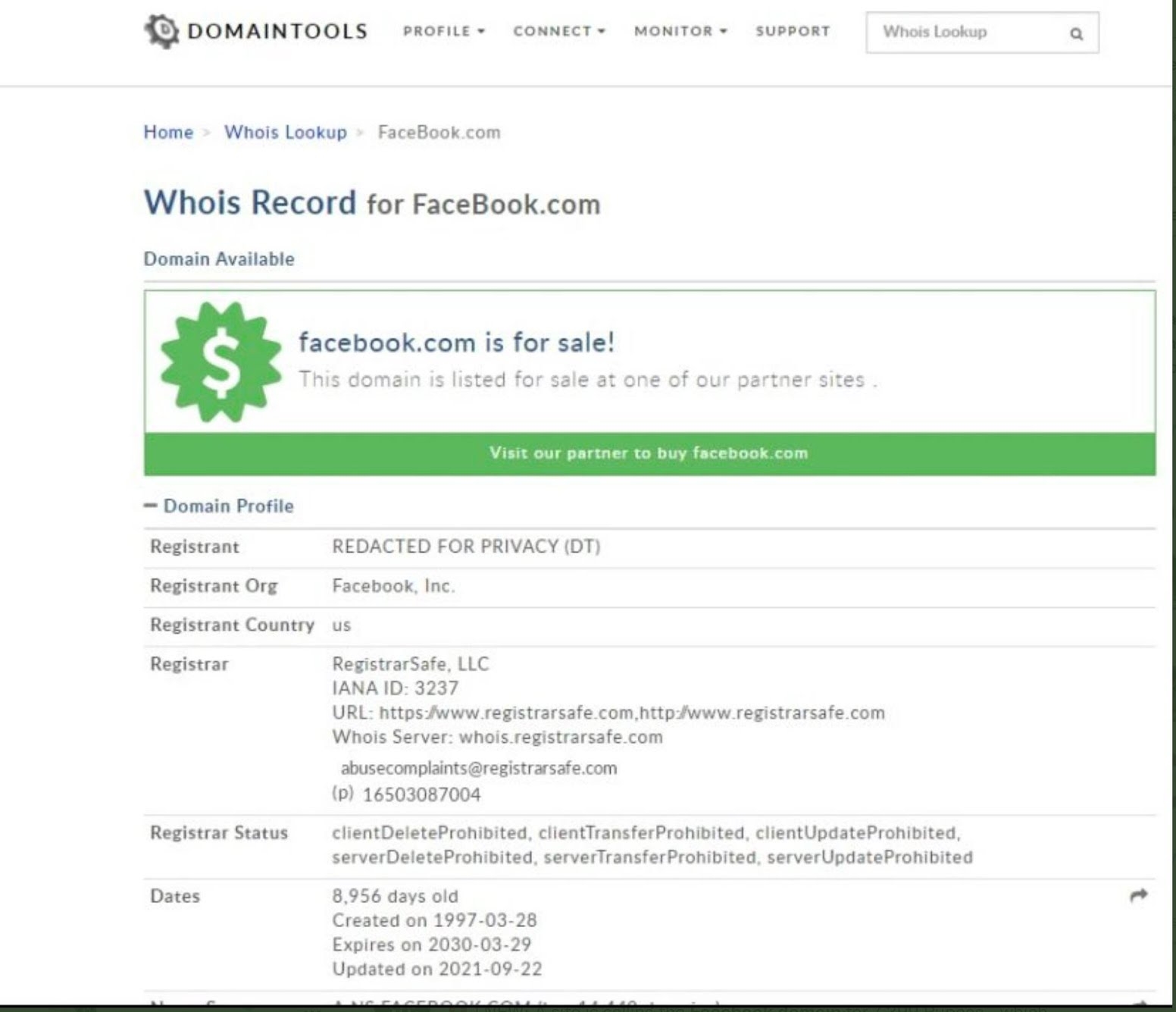Click the 'Dates' row label
Image resolution: width=1176 pixels, height=1012 pixels.
point(175,896)
